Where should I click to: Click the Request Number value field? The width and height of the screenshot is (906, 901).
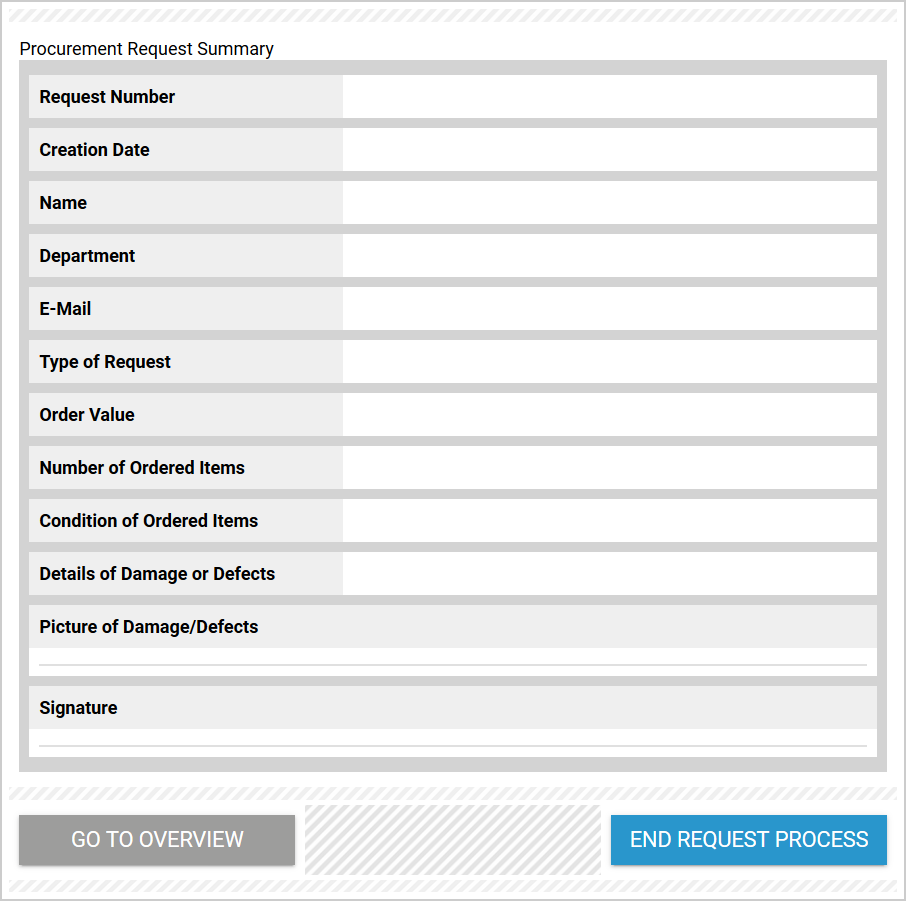[x=609, y=97]
